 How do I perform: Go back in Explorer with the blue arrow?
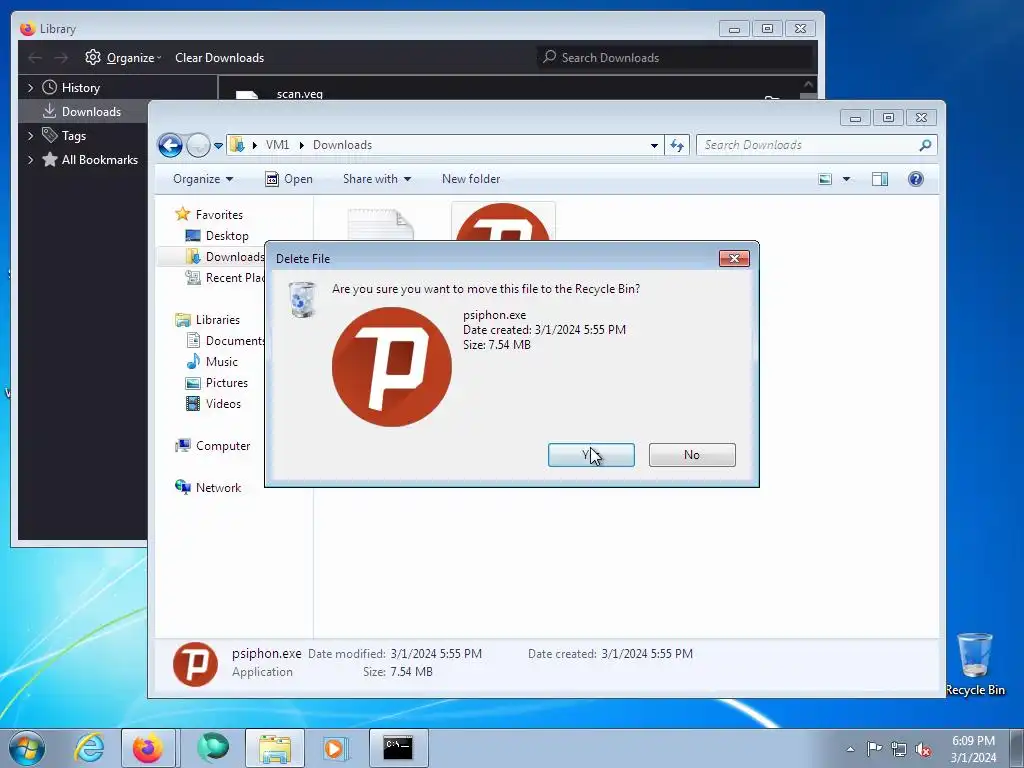click(x=170, y=145)
